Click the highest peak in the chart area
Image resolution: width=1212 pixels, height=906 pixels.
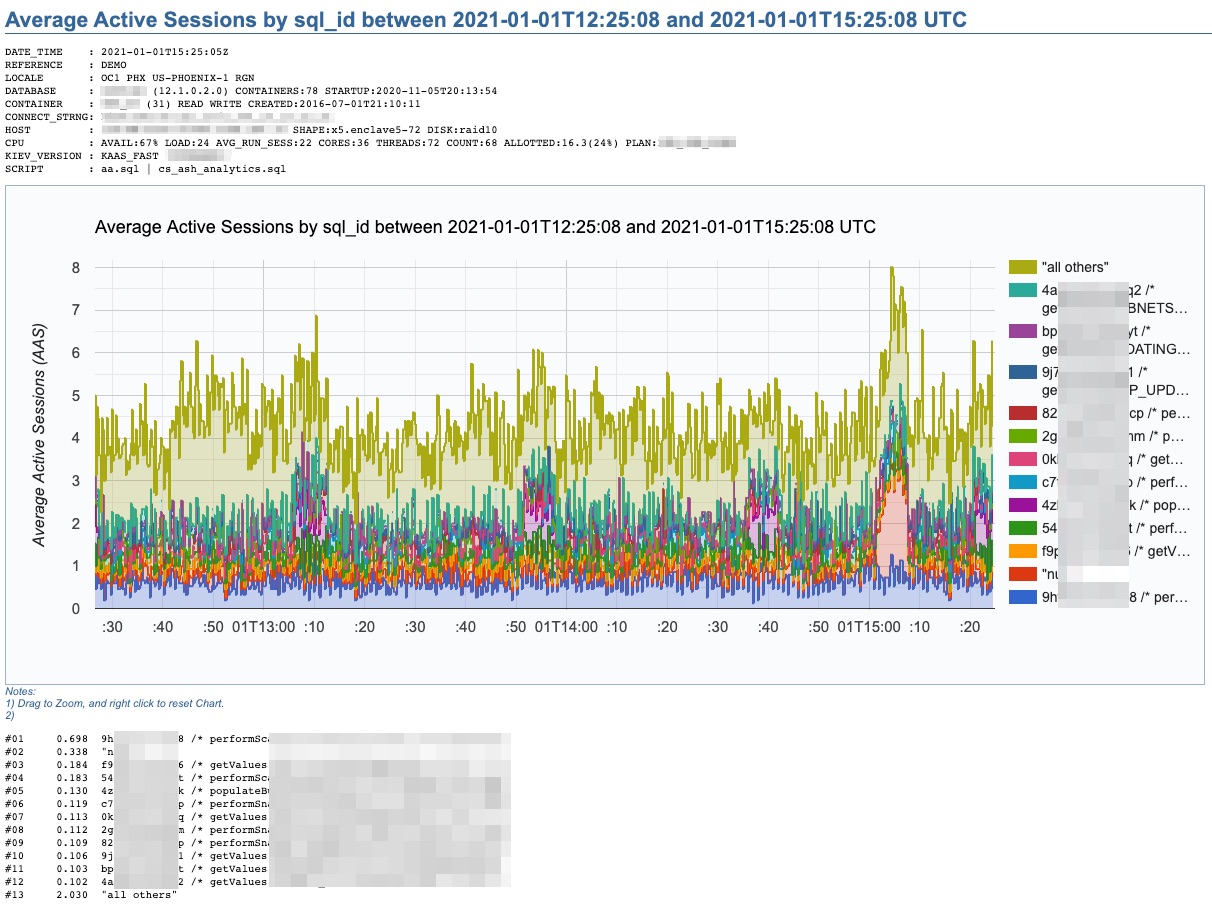point(891,268)
